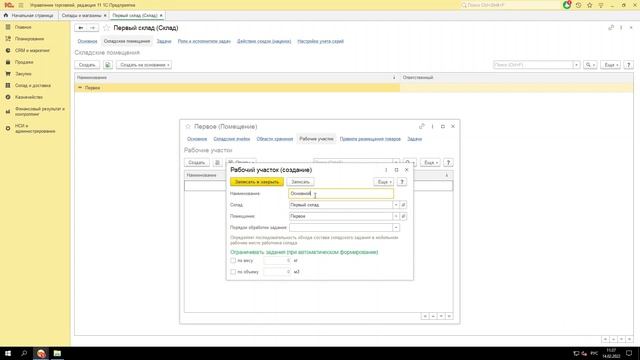This screenshot has width=640, height=360.
Task: Click Создать in Рабочие участки list
Action: (197, 162)
